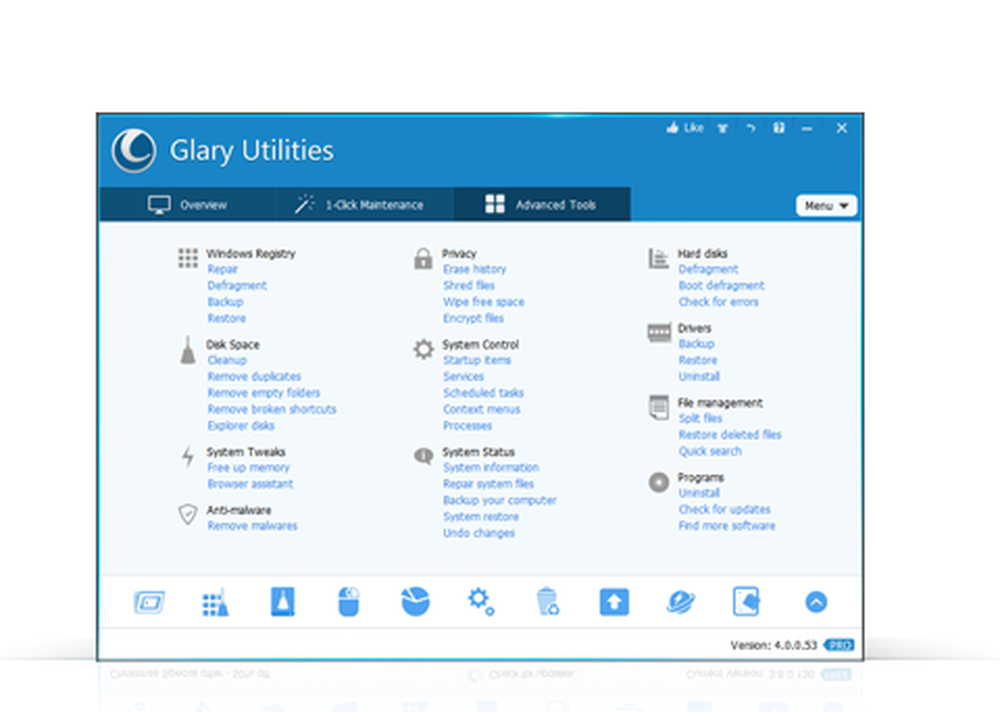Screen dimensions: 1000x712
Task: Select the Disk Cleanup flask icon
Action: tap(282, 601)
